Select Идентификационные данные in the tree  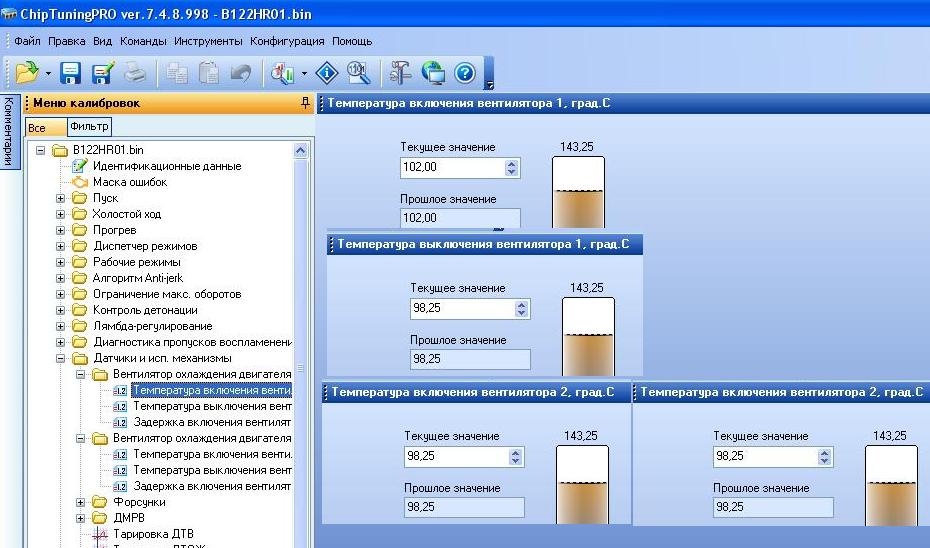tap(167, 166)
